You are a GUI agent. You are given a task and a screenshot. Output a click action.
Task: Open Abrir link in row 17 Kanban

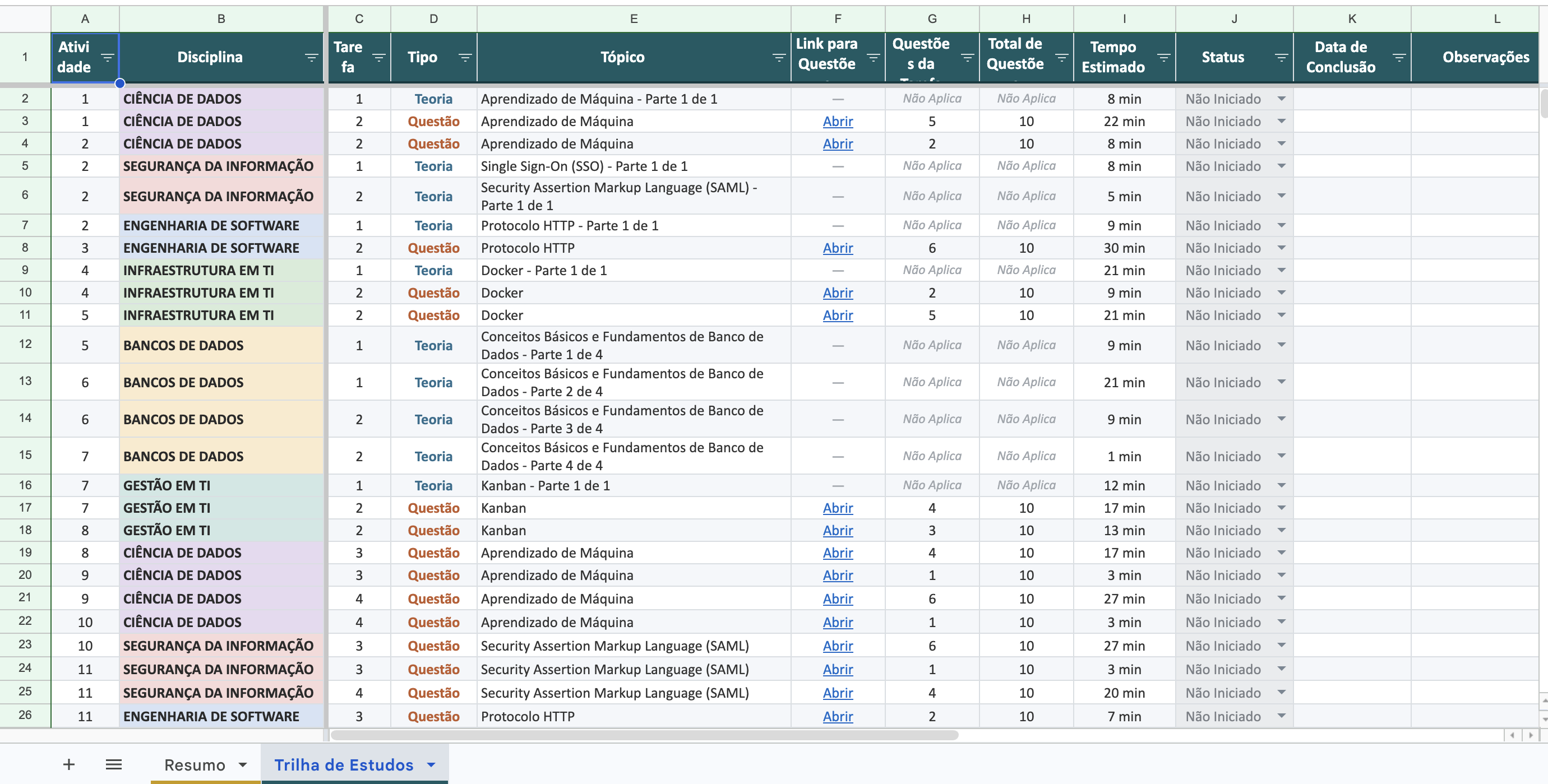pos(838,508)
